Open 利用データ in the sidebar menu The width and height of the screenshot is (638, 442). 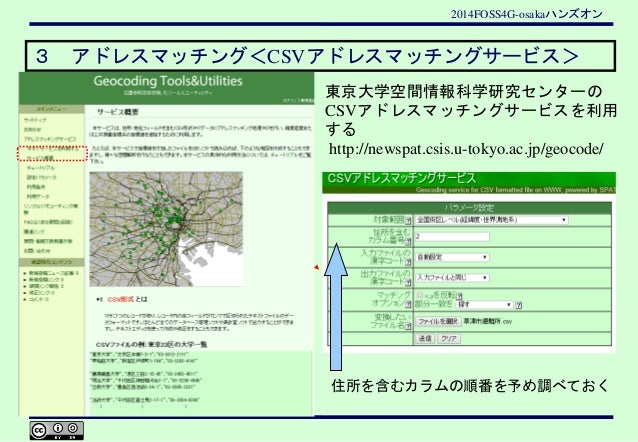click(x=36, y=197)
